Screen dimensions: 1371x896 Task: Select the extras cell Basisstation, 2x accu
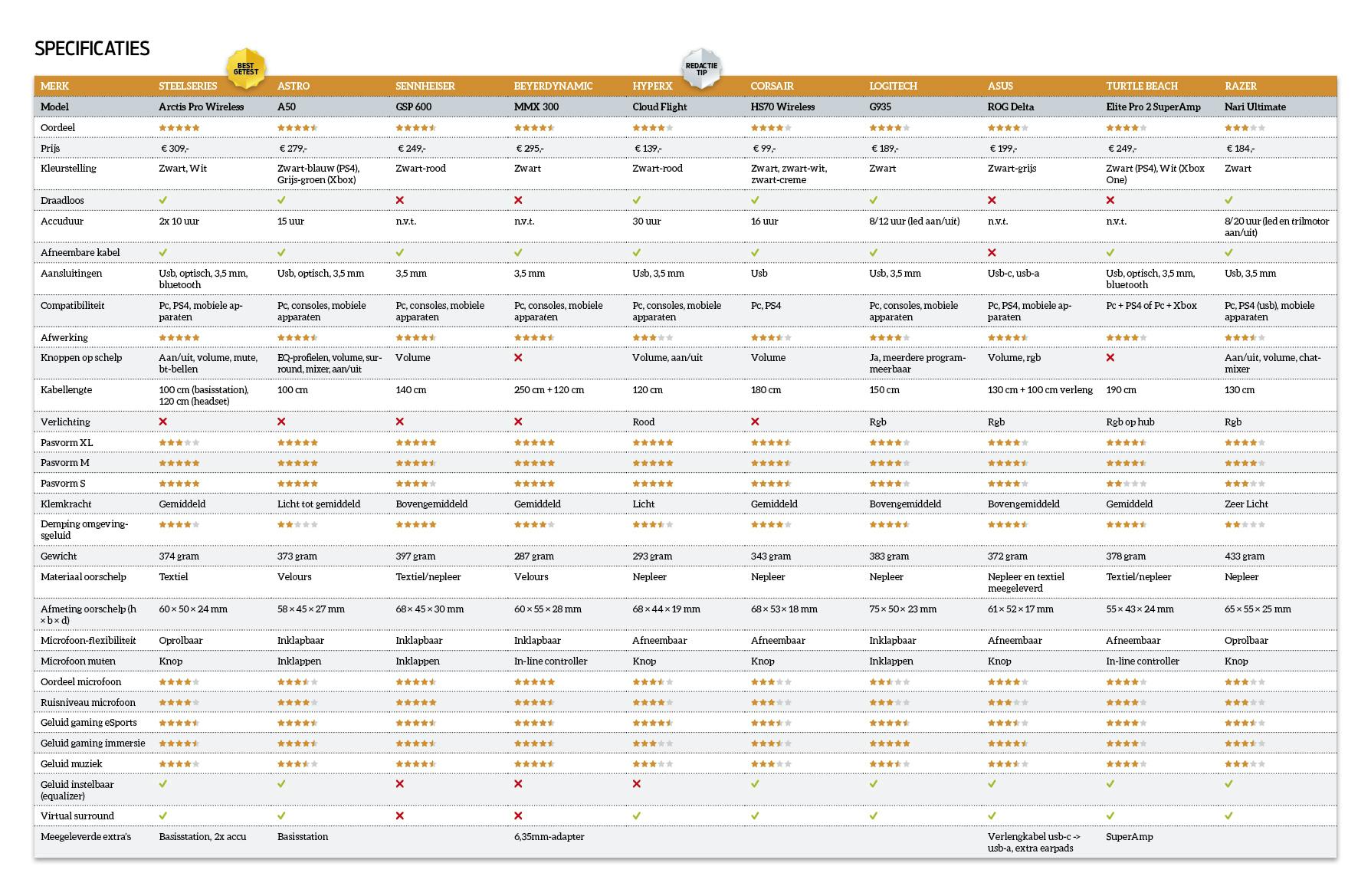(x=202, y=836)
